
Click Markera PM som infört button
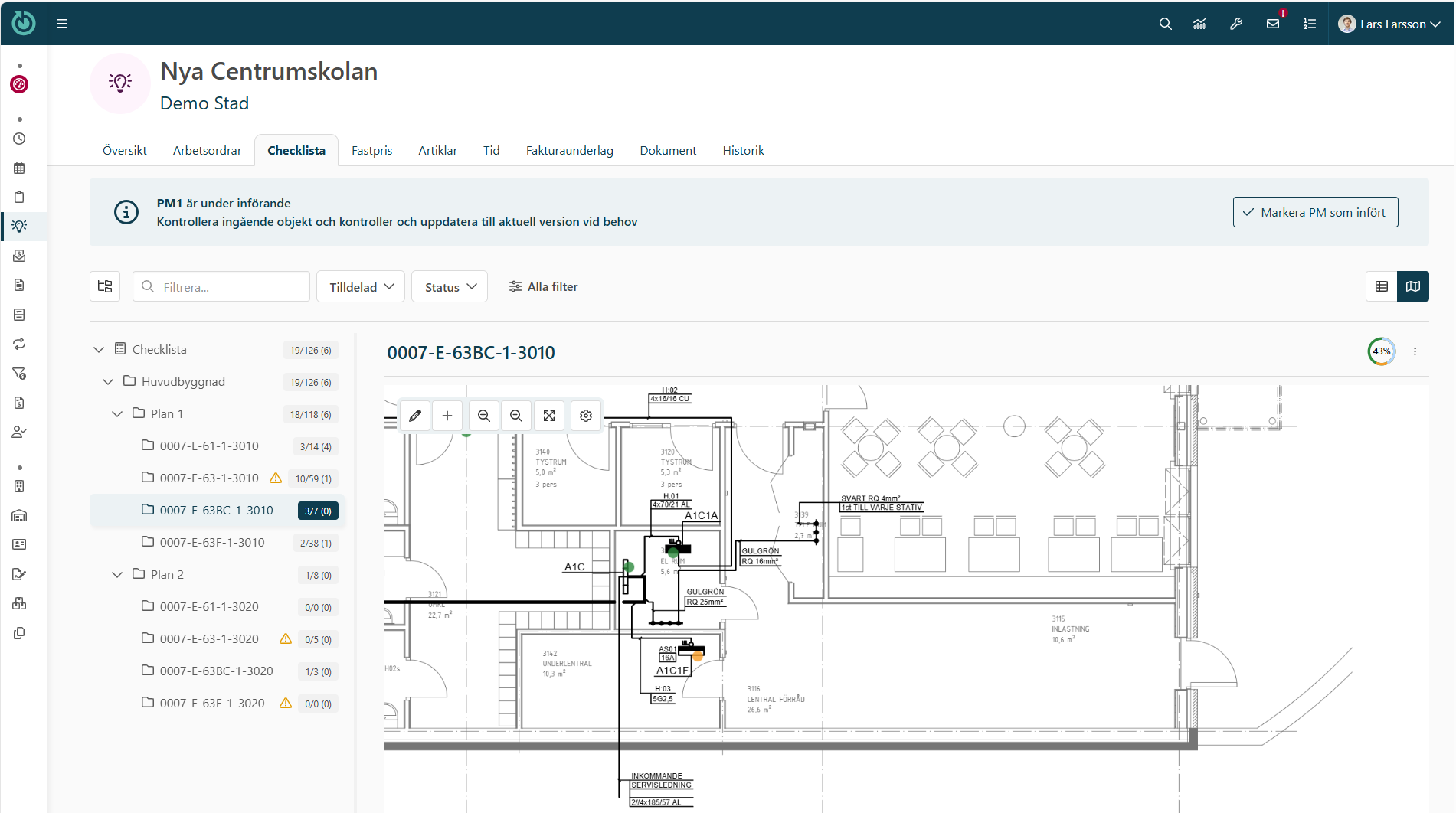tap(1315, 212)
